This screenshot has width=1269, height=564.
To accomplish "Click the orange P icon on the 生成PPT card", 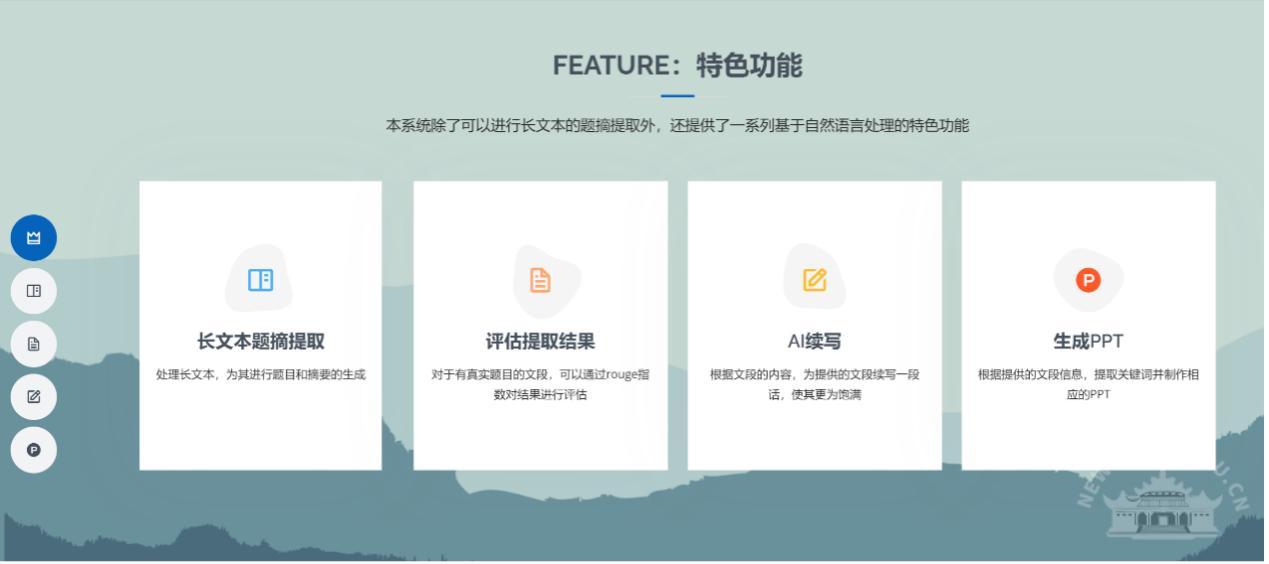I will (1088, 281).
